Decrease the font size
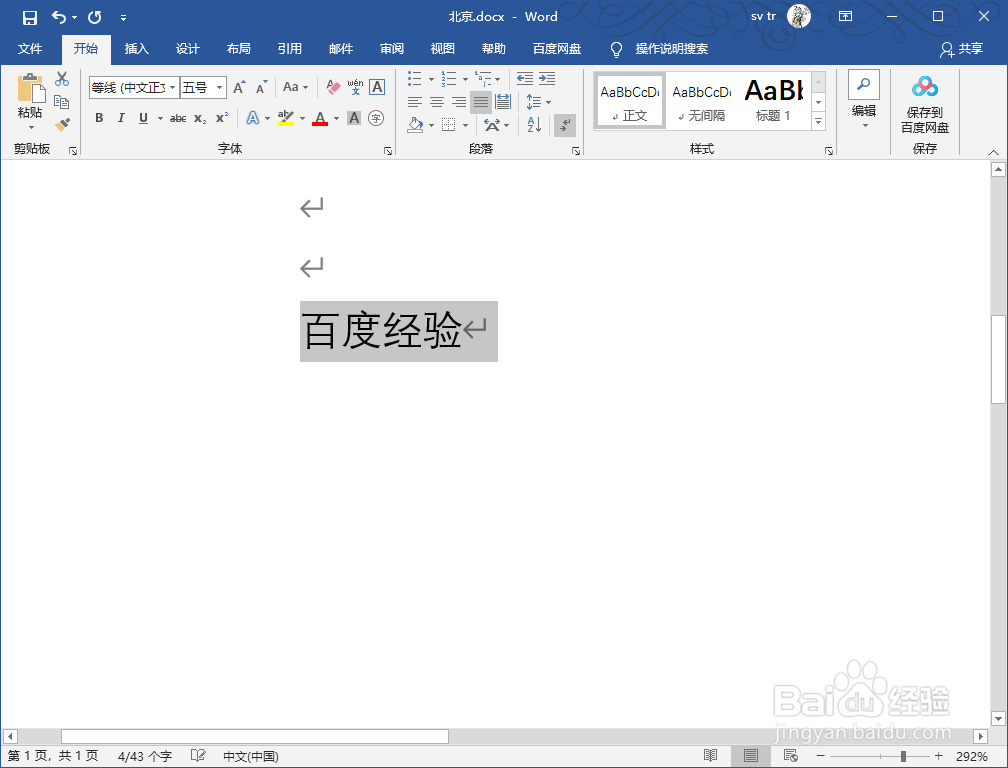 [x=261, y=87]
